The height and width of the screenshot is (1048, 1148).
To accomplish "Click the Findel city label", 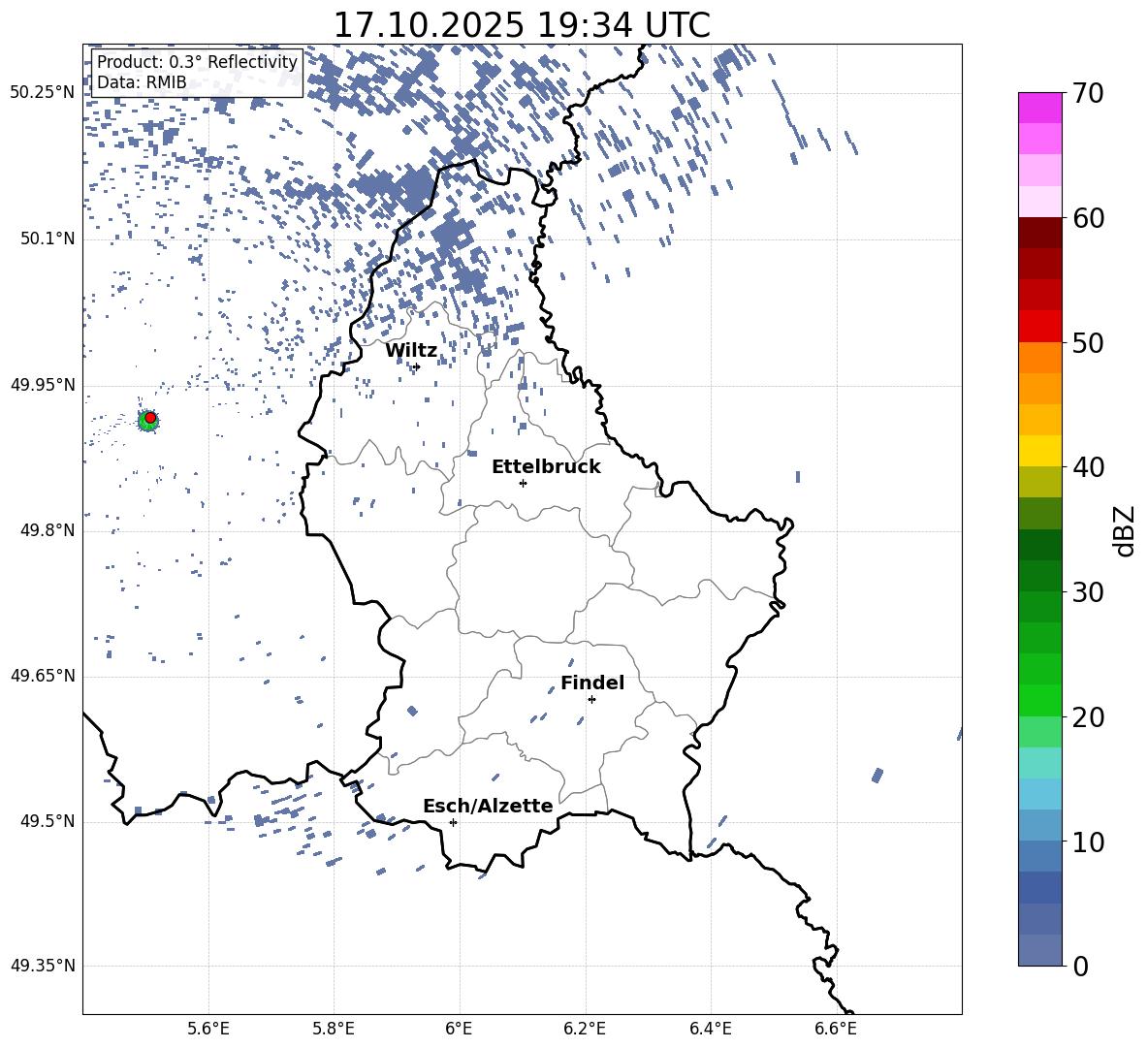I will pos(592,683).
